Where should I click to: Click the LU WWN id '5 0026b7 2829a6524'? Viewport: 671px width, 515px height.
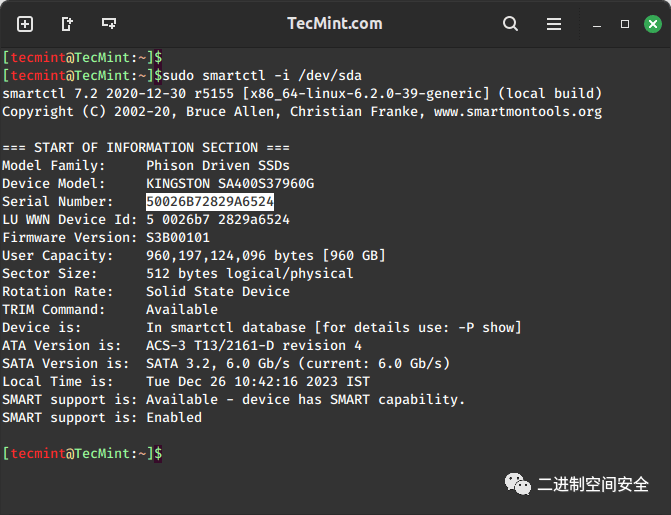coord(218,220)
